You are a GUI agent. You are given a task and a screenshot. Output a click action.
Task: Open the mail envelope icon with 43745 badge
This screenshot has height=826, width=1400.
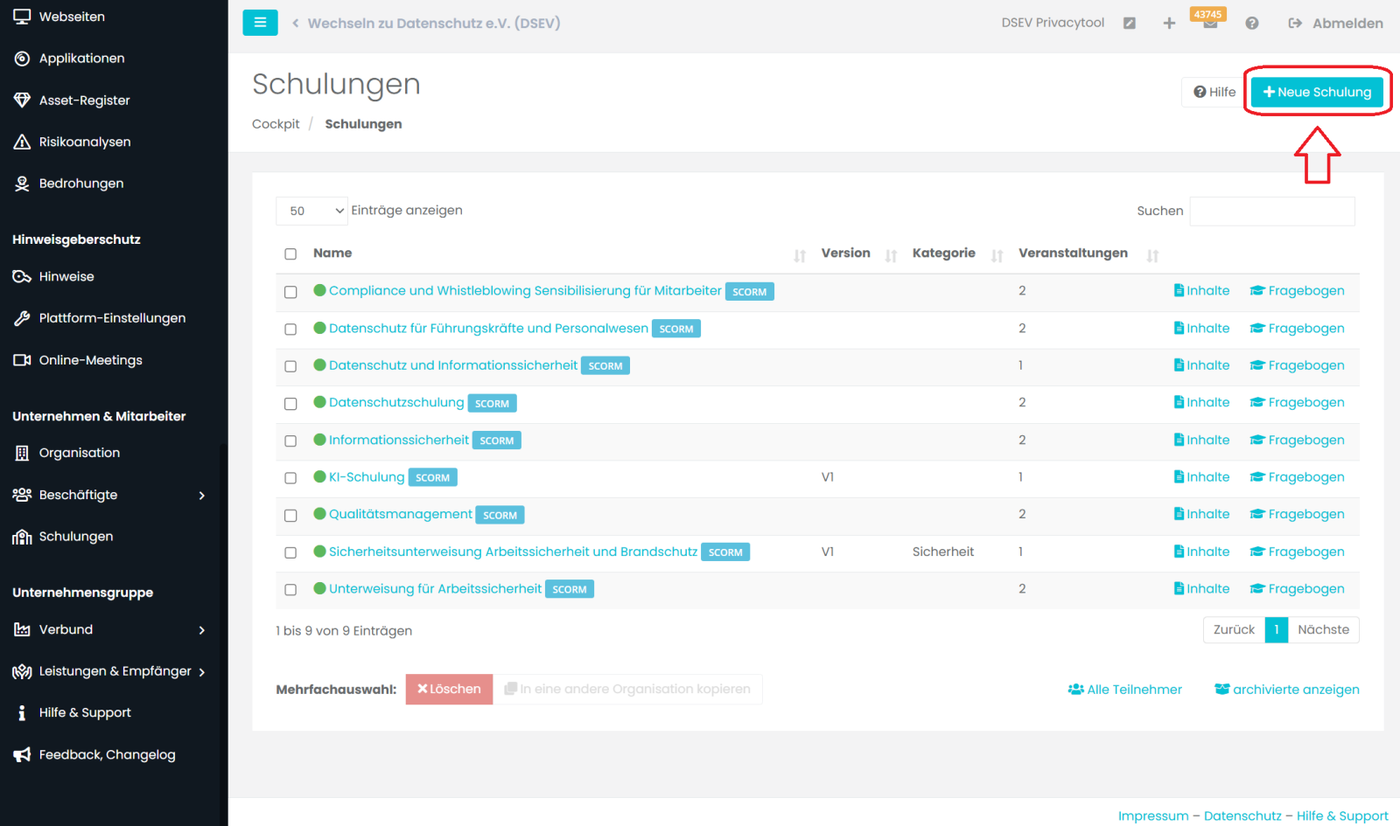[x=1210, y=23]
